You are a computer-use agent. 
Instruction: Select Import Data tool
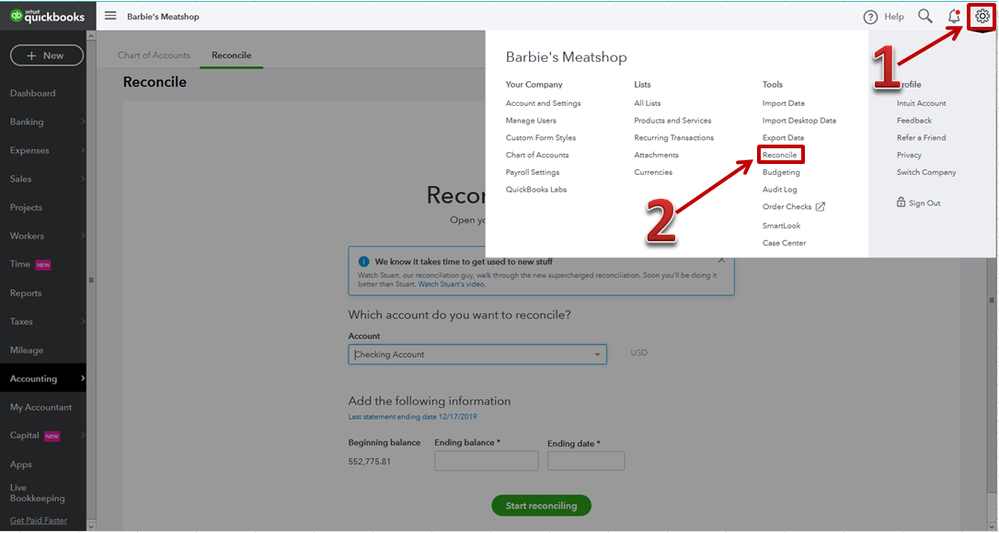coord(783,103)
